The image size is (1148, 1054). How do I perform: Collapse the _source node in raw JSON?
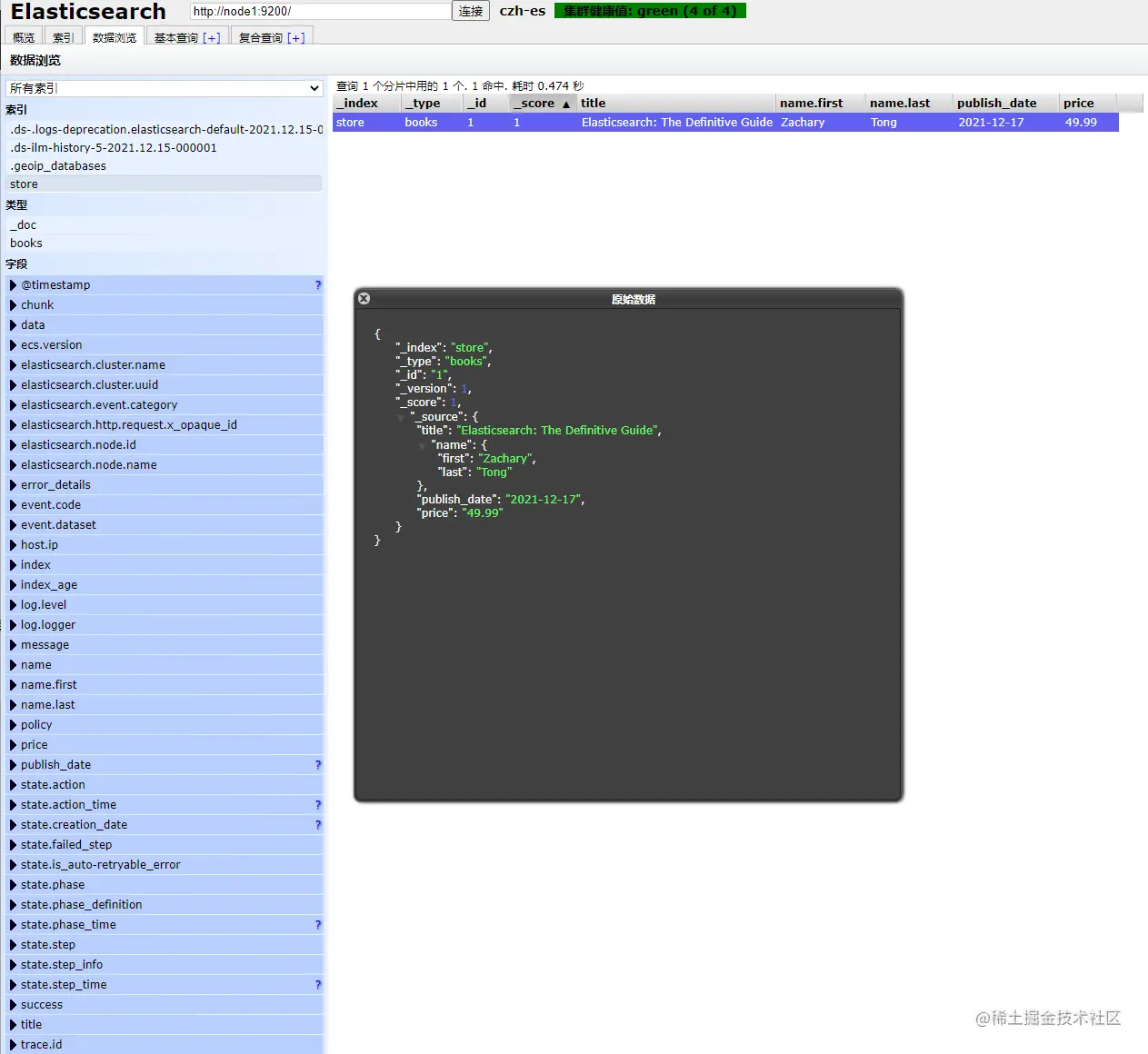[x=401, y=418]
